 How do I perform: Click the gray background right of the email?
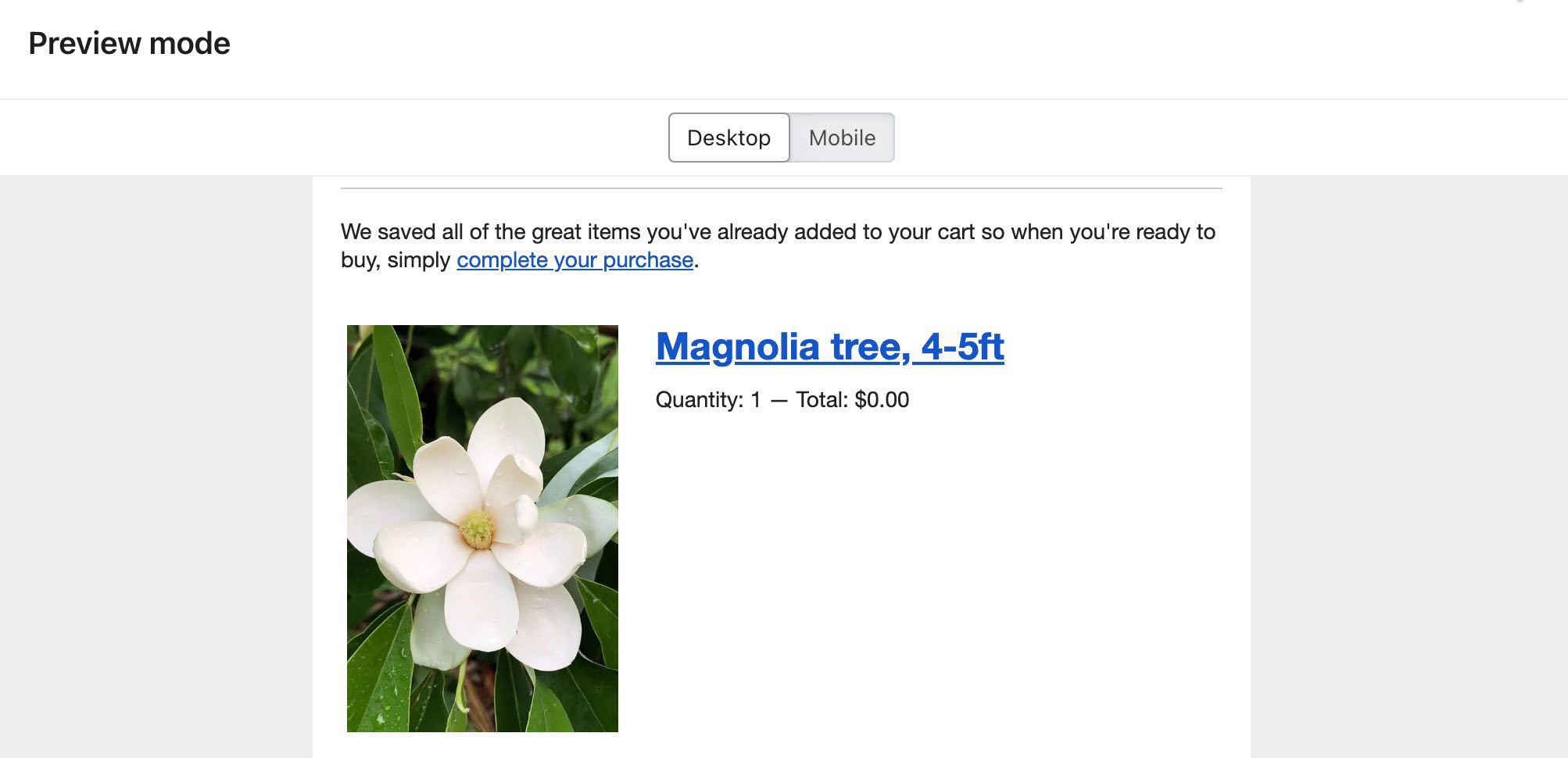click(x=1407, y=469)
